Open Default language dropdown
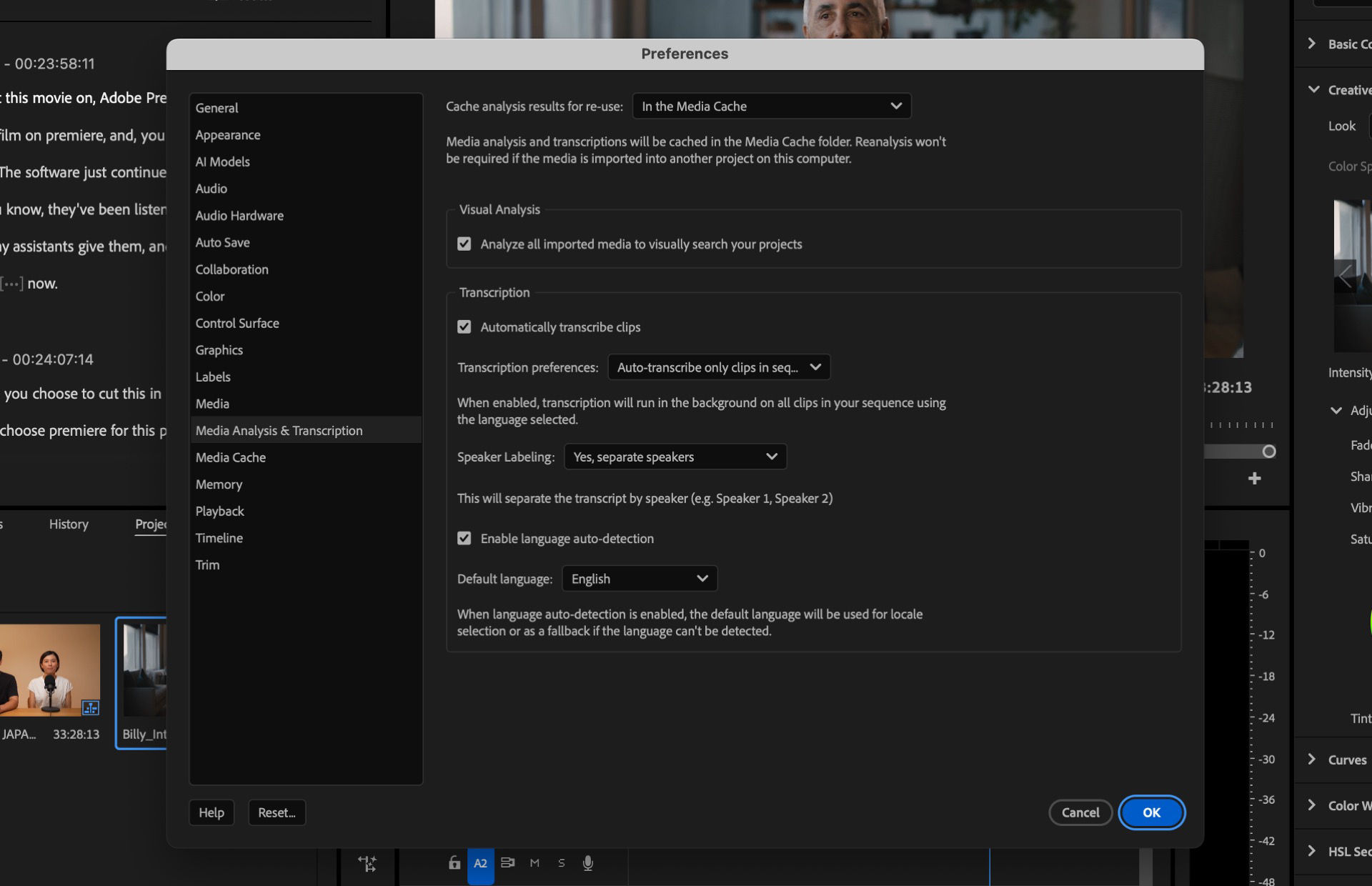 click(x=639, y=579)
